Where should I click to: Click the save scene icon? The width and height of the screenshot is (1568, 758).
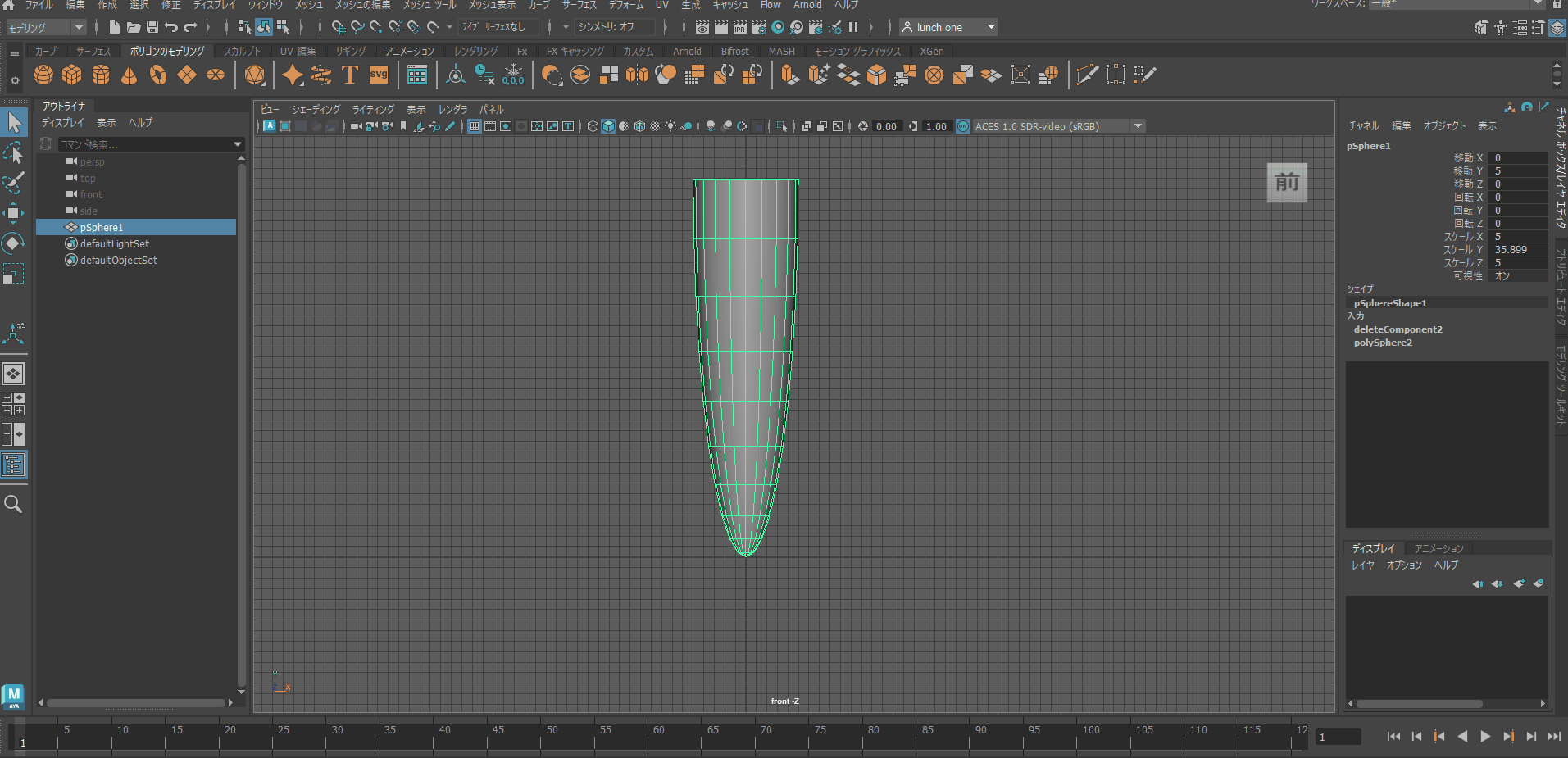[x=152, y=27]
